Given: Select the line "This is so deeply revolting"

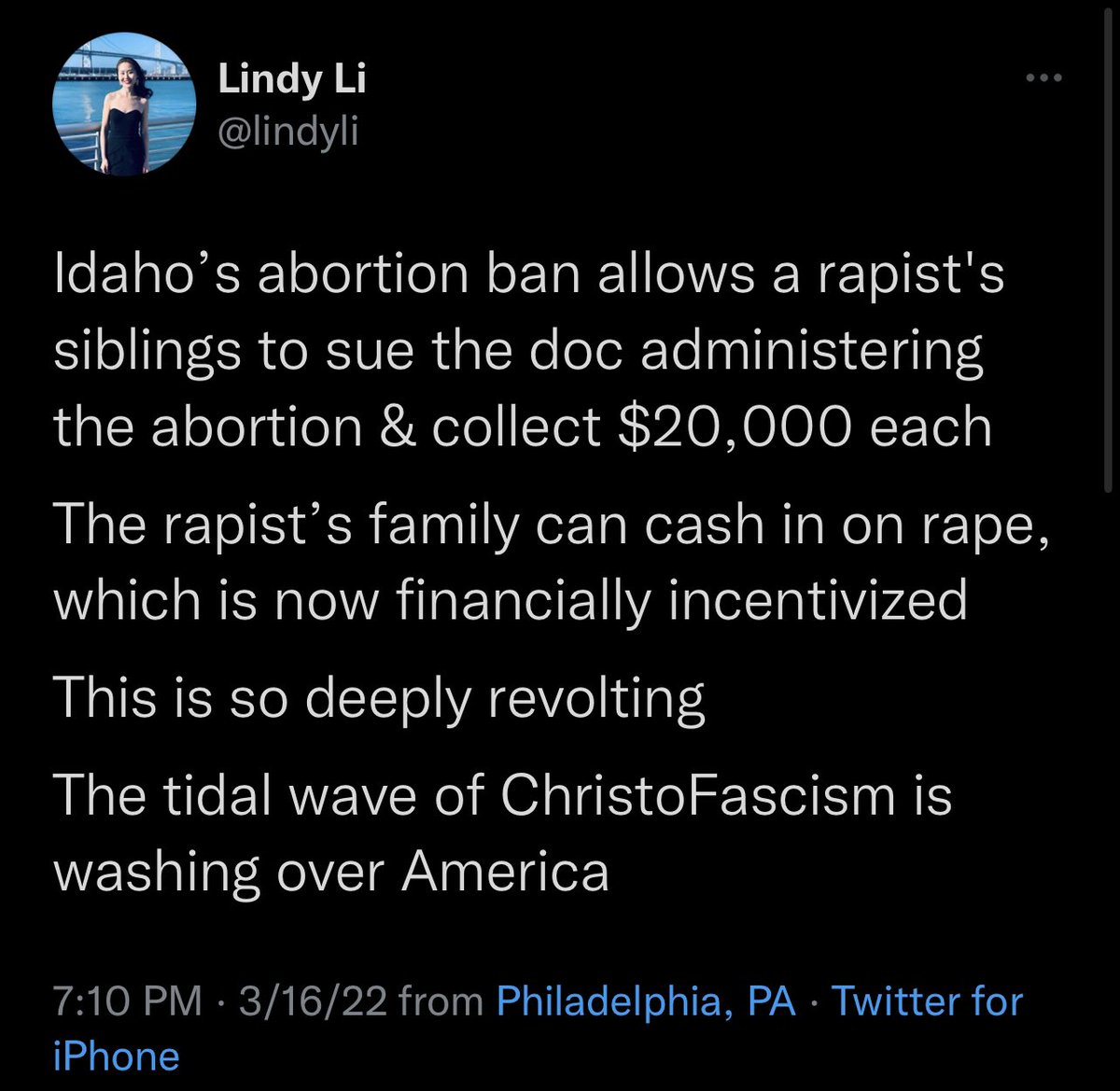Looking at the screenshot, I should tap(379, 699).
